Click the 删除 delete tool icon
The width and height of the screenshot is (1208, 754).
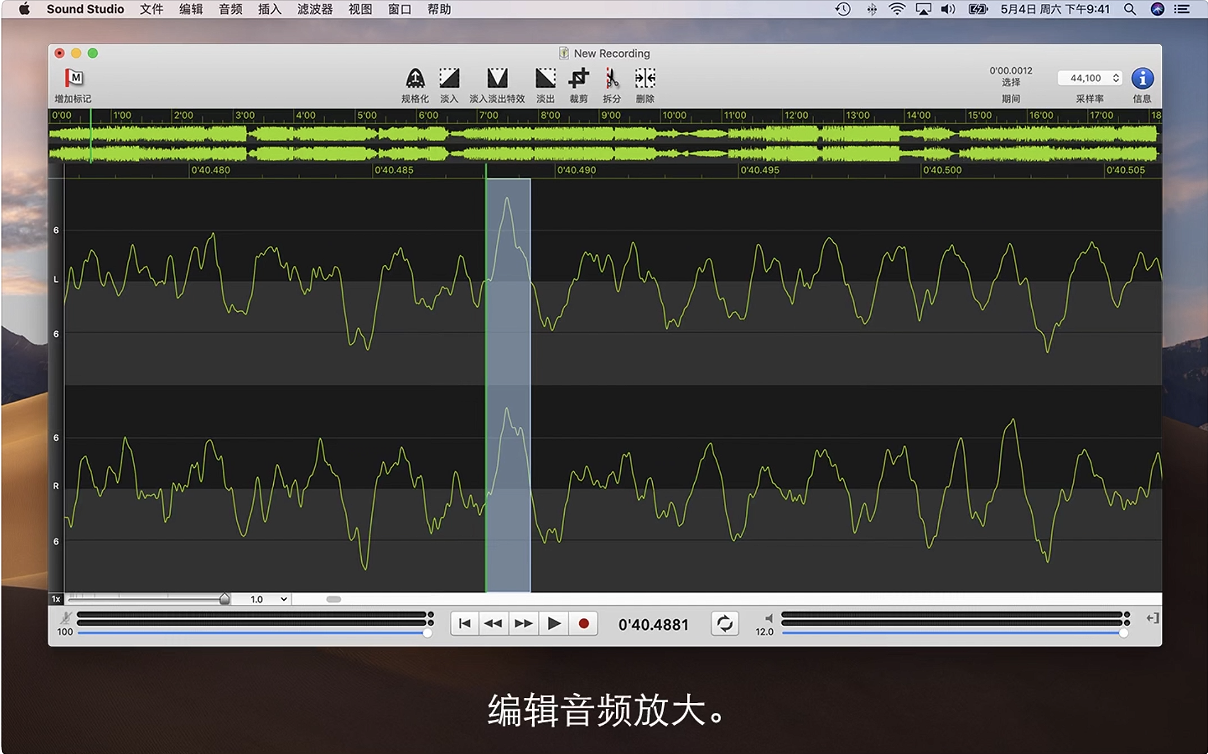click(645, 78)
